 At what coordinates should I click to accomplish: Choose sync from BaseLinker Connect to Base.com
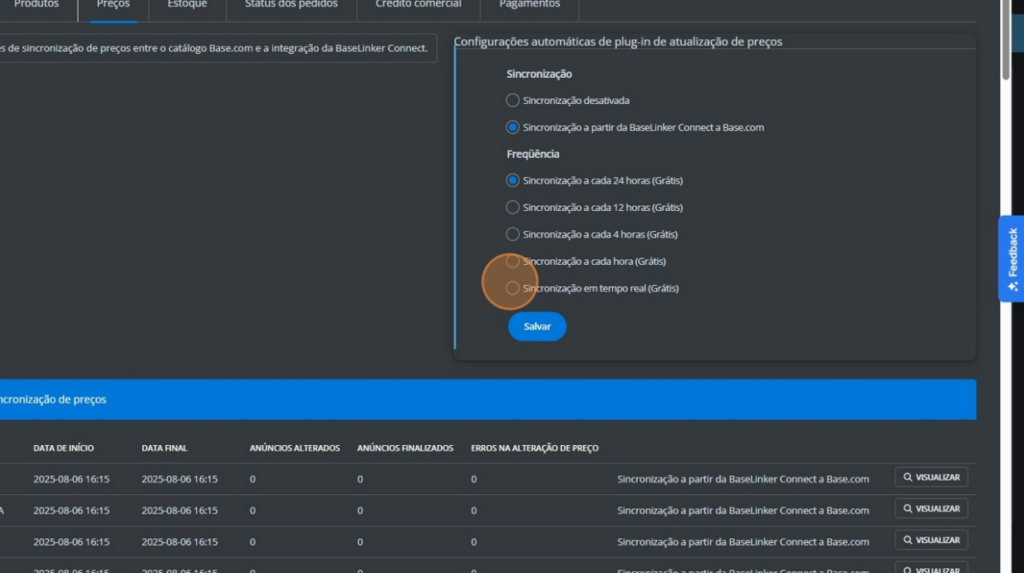[x=513, y=127]
